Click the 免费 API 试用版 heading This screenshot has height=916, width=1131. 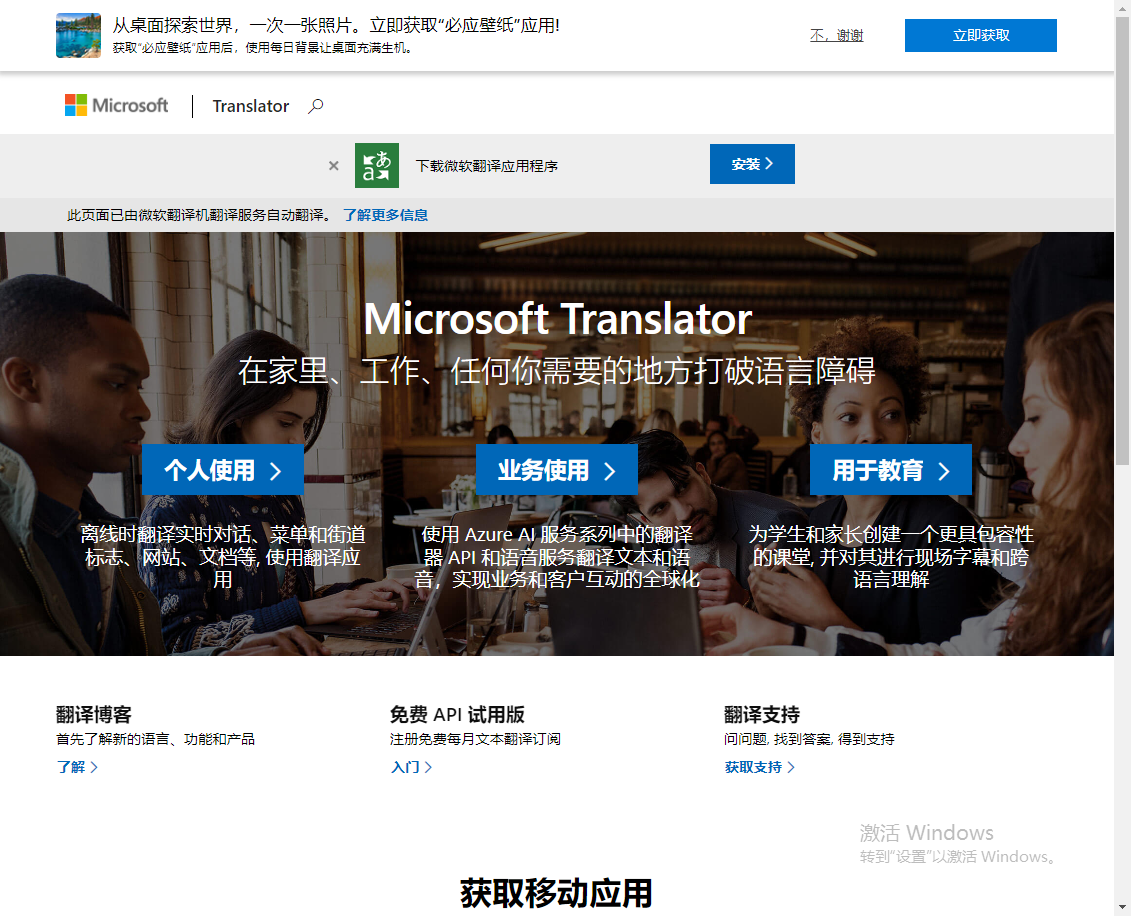[457, 714]
